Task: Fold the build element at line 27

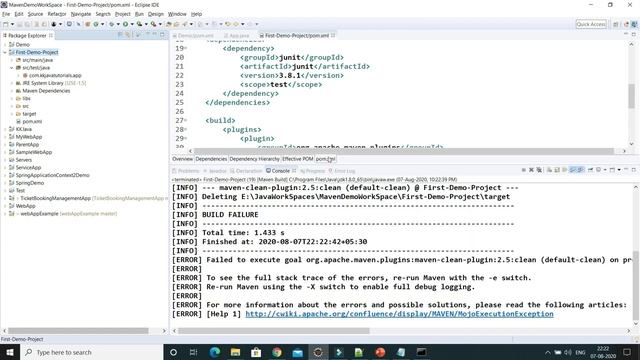Action: point(186,120)
